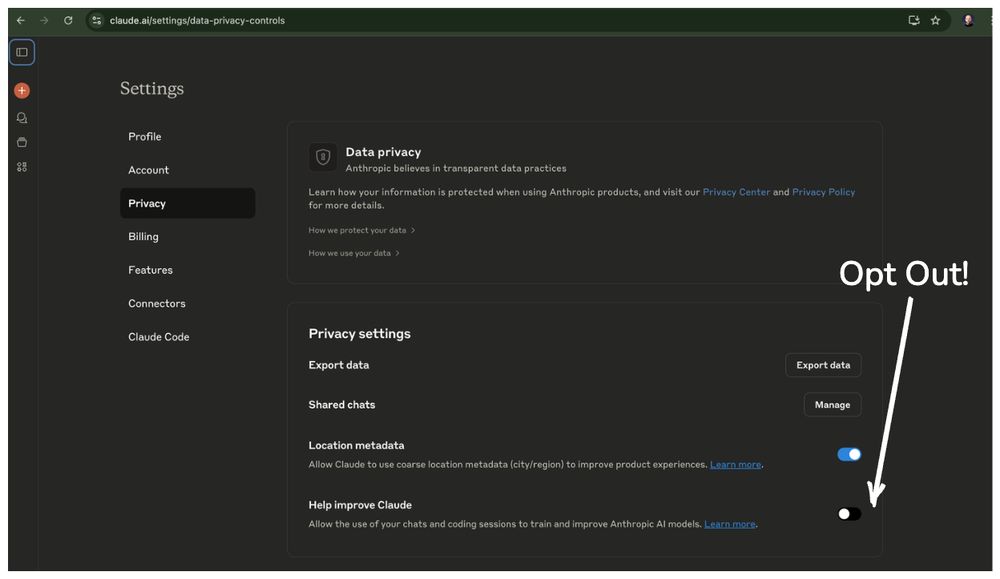The width and height of the screenshot is (1000, 579).
Task: Select the Claude Code settings tab
Action: (159, 337)
